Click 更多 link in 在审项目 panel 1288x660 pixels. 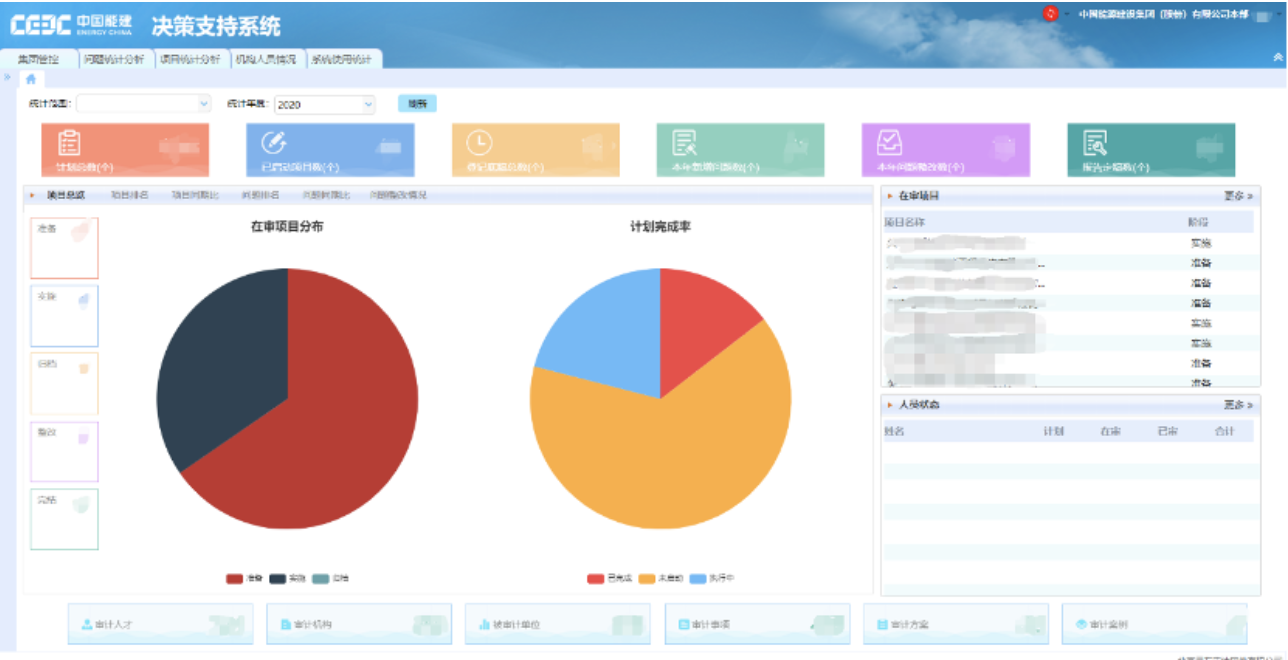(1237, 196)
